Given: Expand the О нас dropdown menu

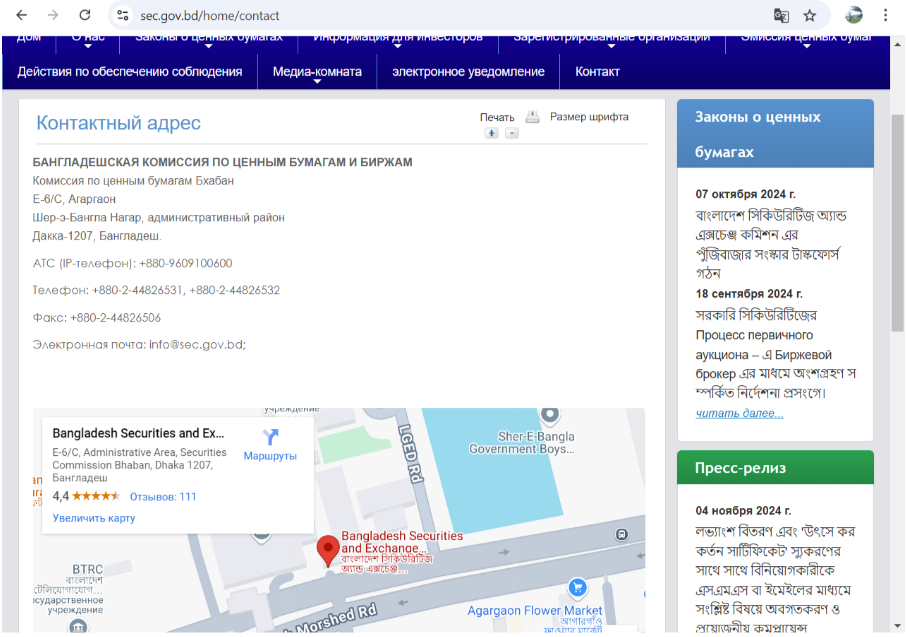Looking at the screenshot, I should coord(88,40).
